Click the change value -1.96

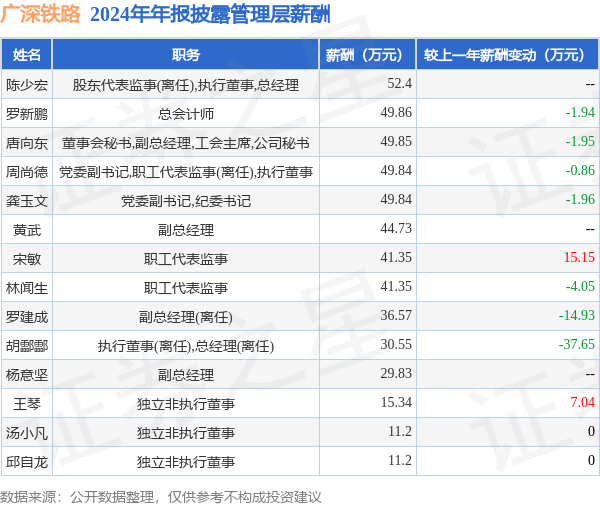point(580,199)
